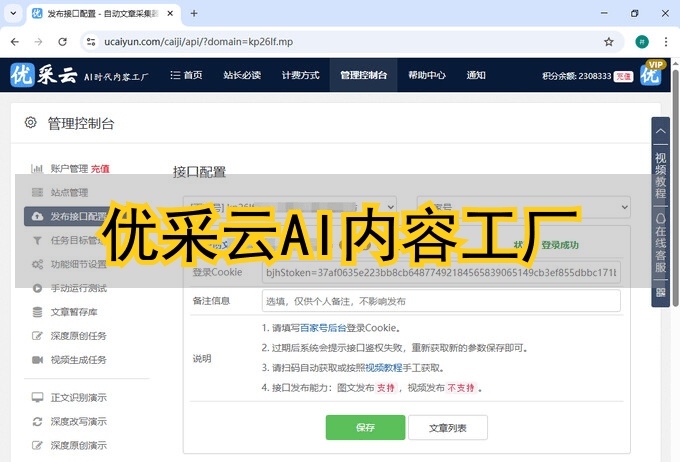
Task: Click the 正文识别演示 monitor icon
Action: click(x=37, y=397)
